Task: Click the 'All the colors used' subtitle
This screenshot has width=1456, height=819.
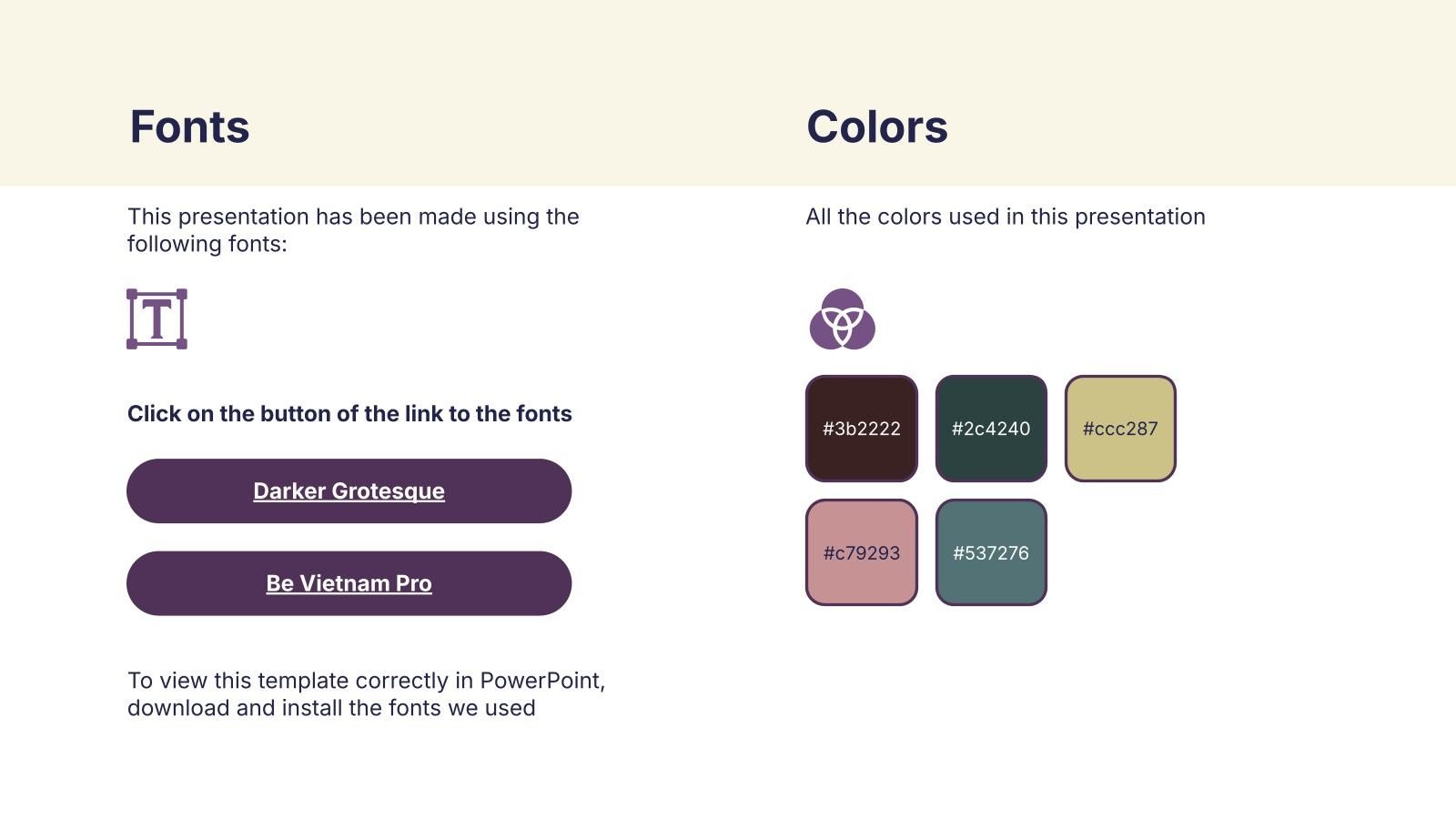Action: point(1005,217)
